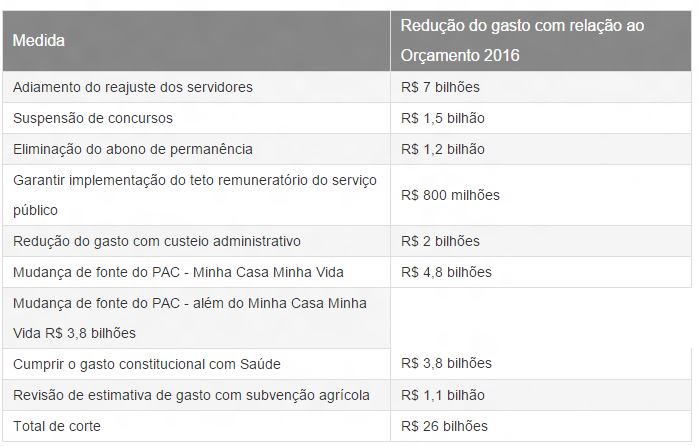
Task: Click the 'R$ 26 bilhões' total value
Action: point(444,426)
